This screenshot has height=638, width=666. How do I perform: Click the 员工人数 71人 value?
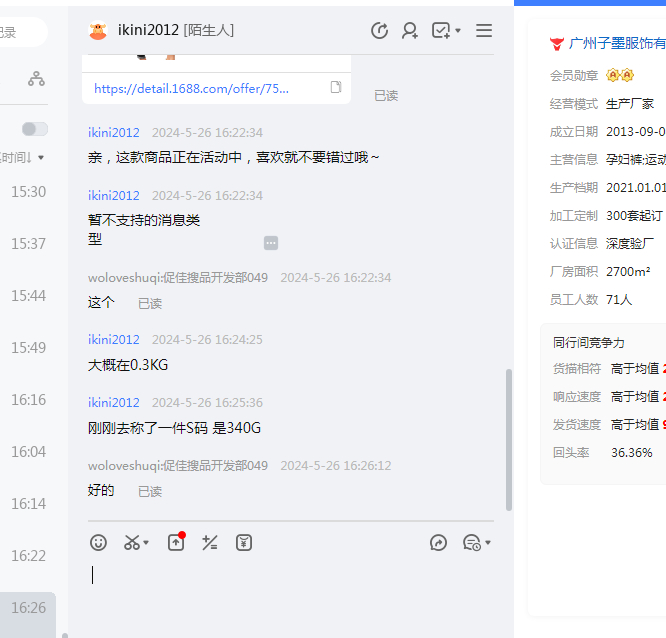click(619, 300)
